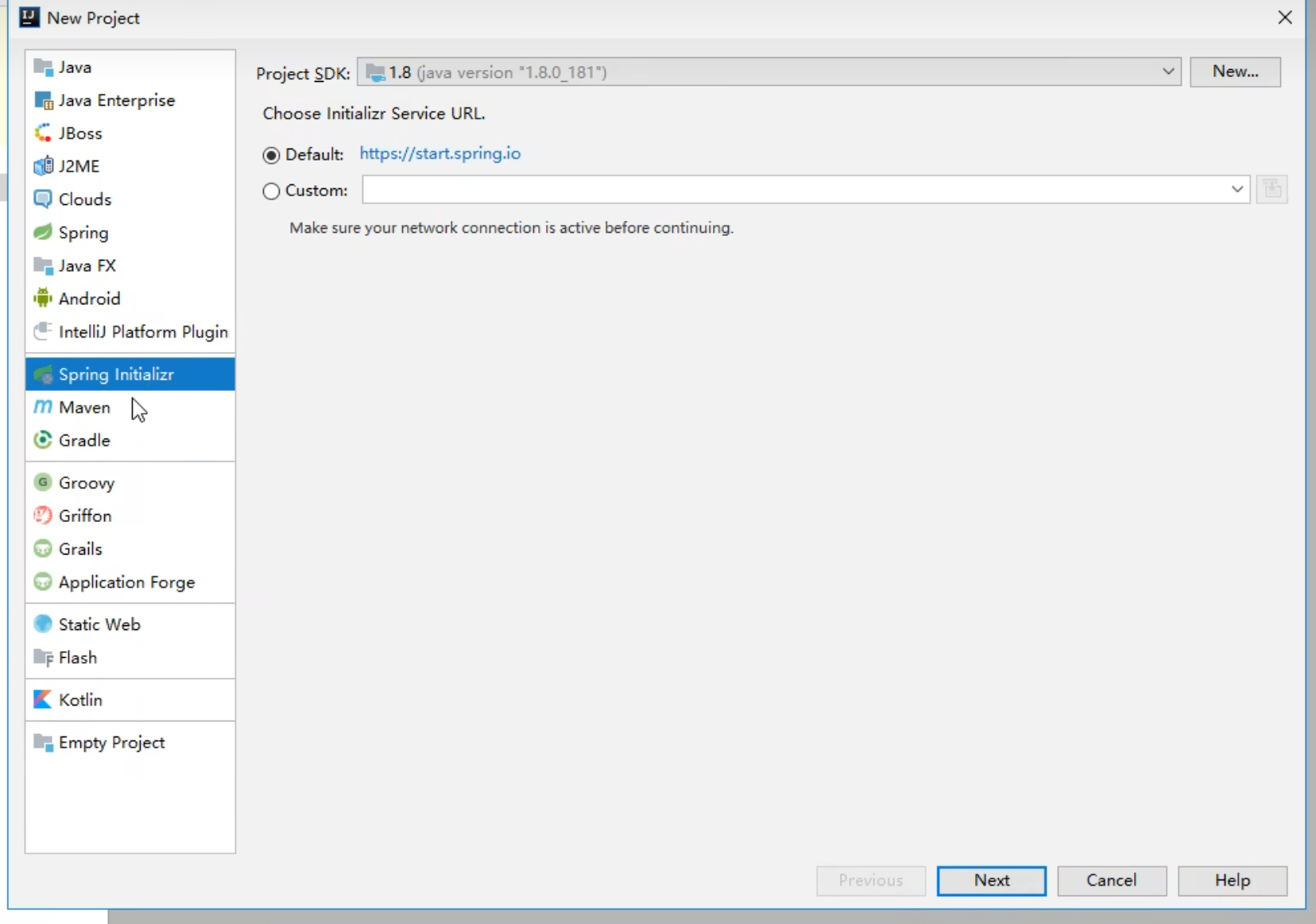Click the Java Enterprise icon
Screen dimensions: 1316x924
(x=43, y=101)
